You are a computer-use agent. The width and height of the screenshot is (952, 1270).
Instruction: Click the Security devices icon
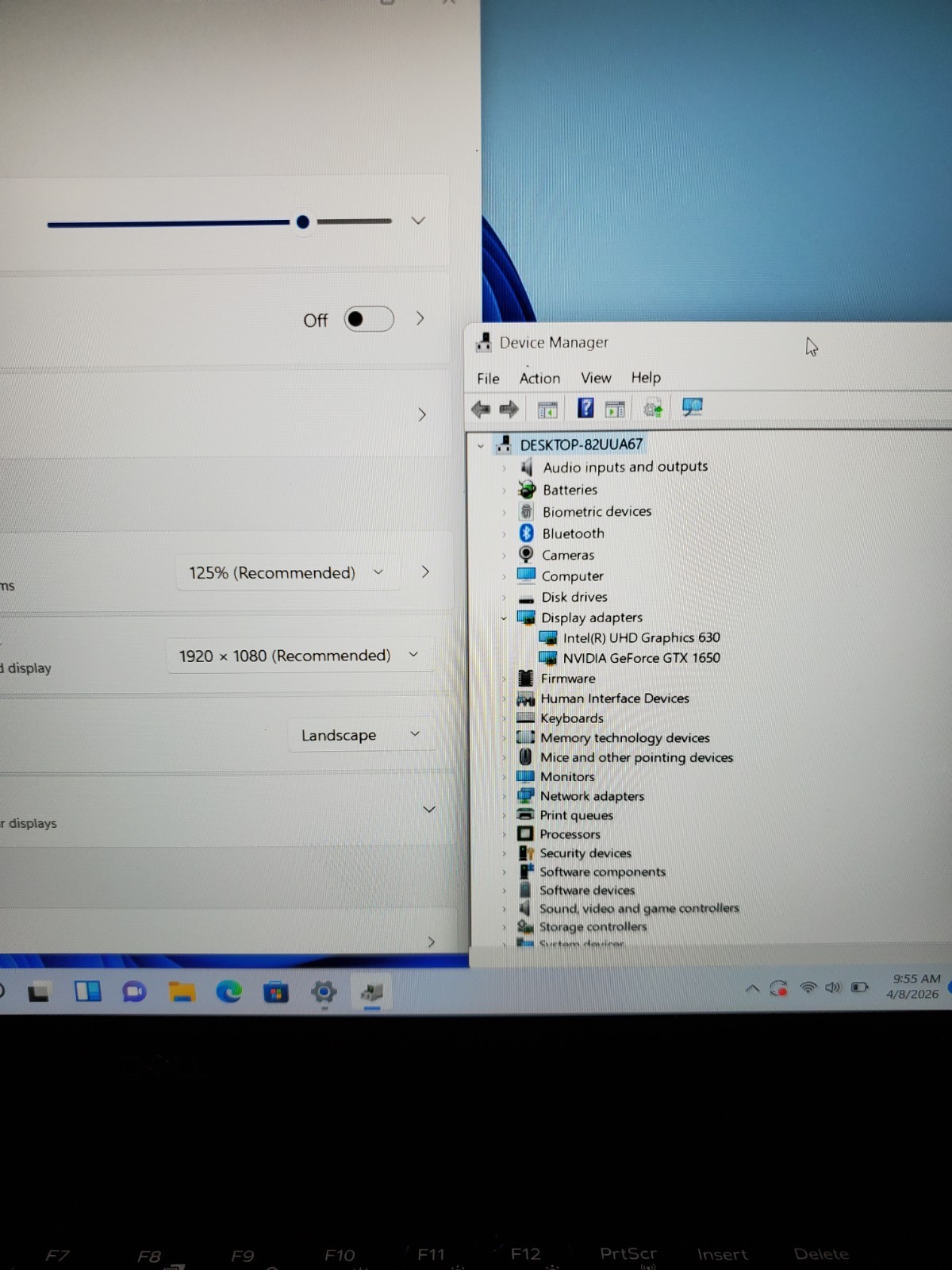tap(525, 852)
